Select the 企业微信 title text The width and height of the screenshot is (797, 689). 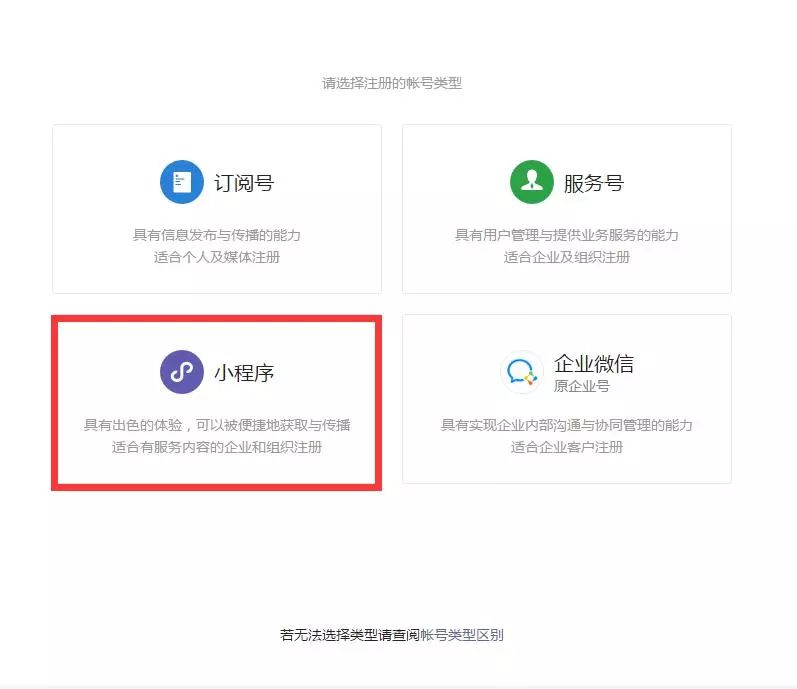tap(594, 364)
